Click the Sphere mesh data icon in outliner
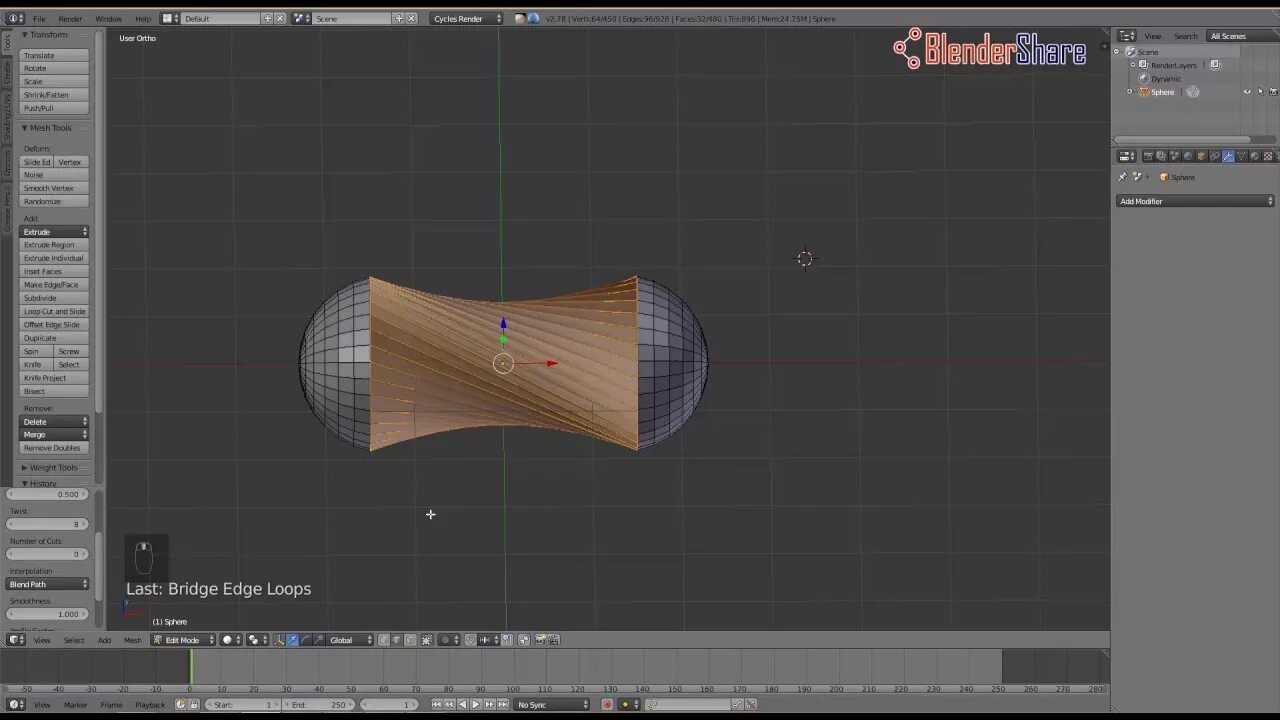This screenshot has height=720, width=1280. click(x=1193, y=92)
